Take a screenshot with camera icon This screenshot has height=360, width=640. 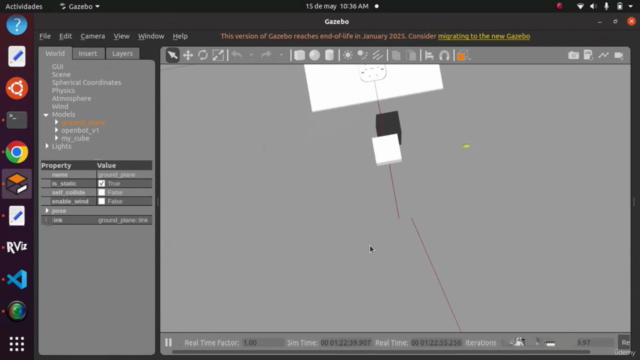(x=573, y=55)
